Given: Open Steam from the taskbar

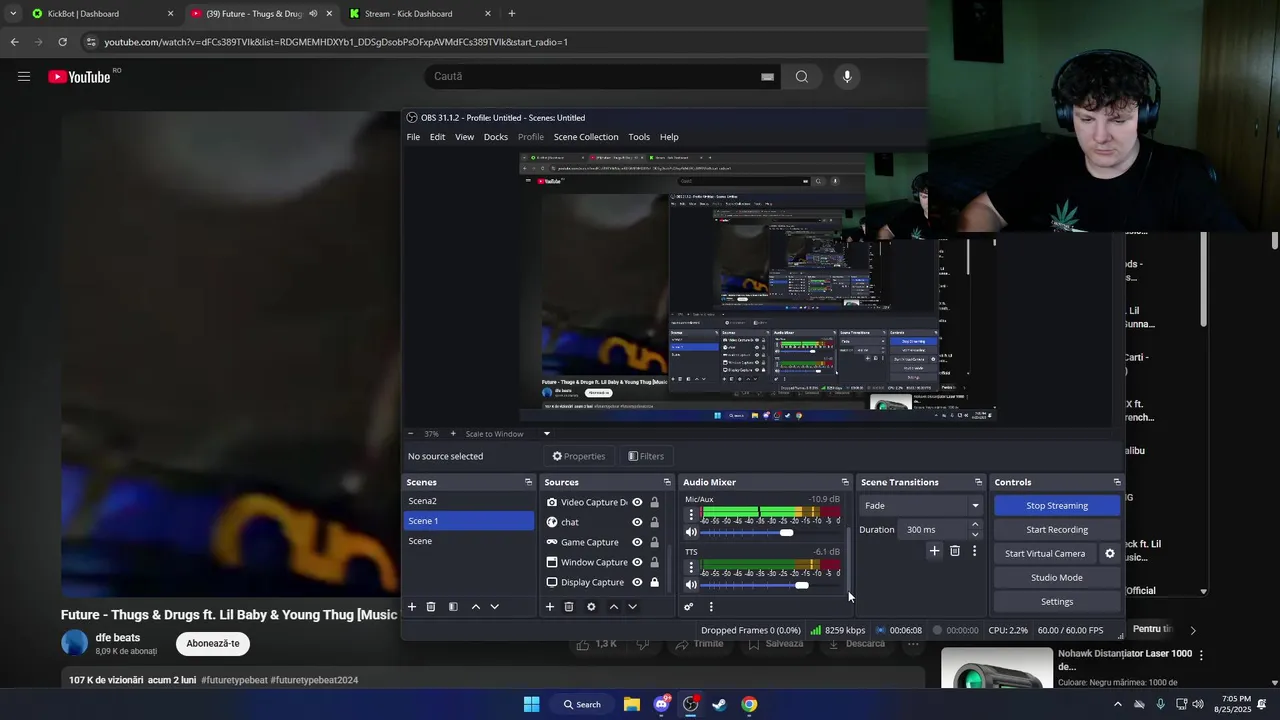Looking at the screenshot, I should [x=719, y=704].
